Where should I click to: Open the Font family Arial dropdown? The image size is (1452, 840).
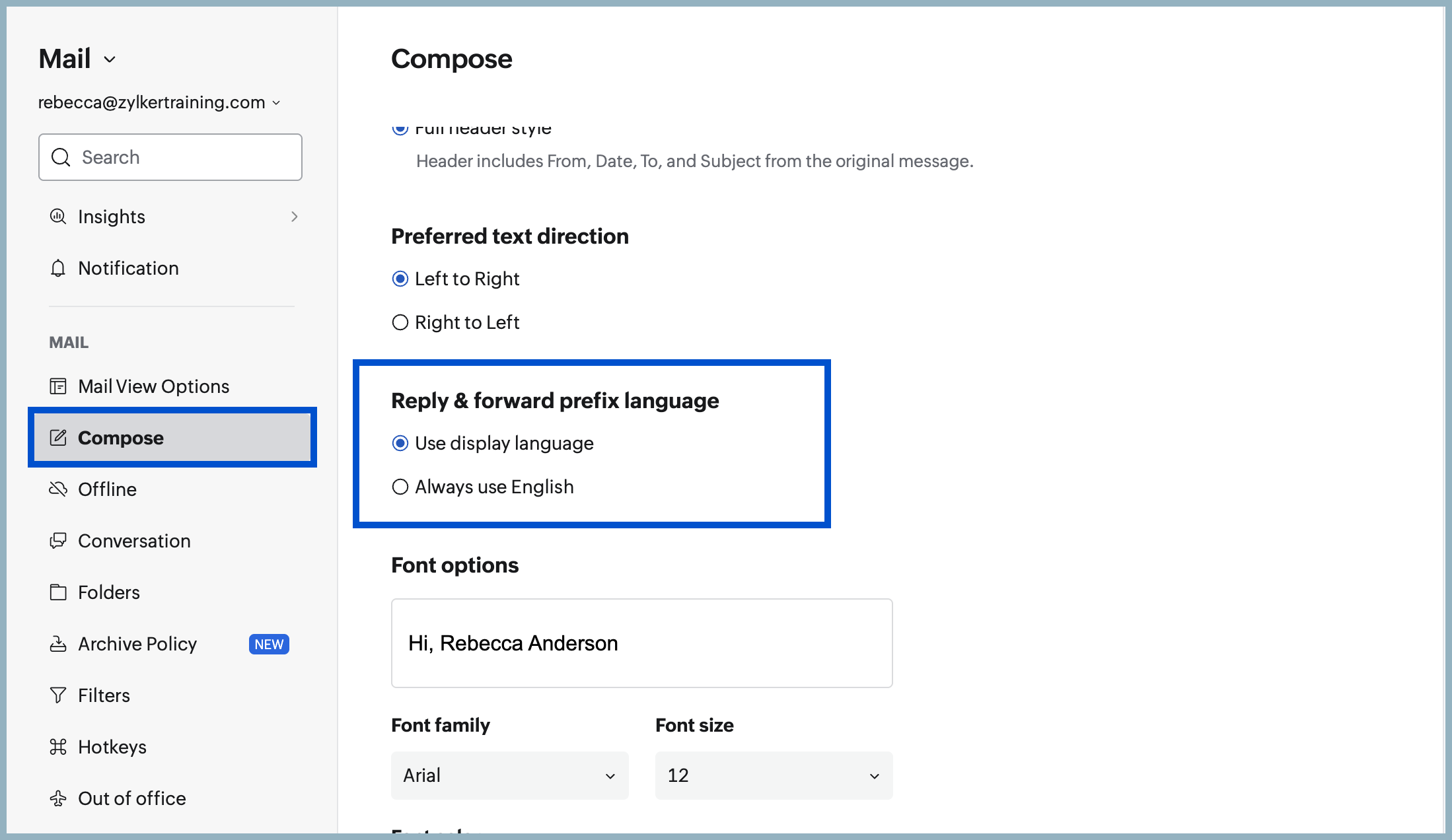click(510, 775)
